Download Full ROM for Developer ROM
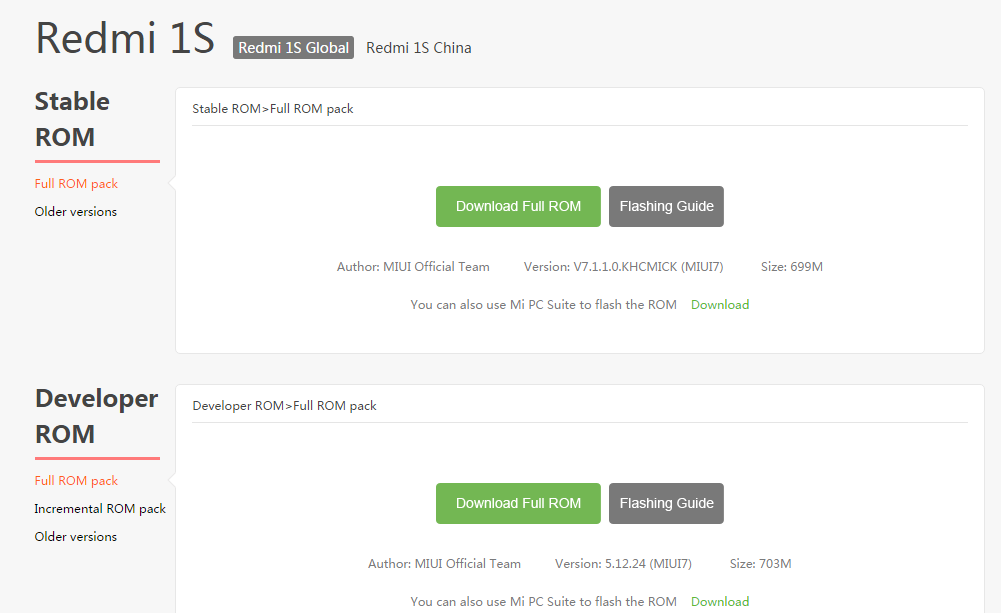Screen dimensions: 1001x613 pos(518,503)
